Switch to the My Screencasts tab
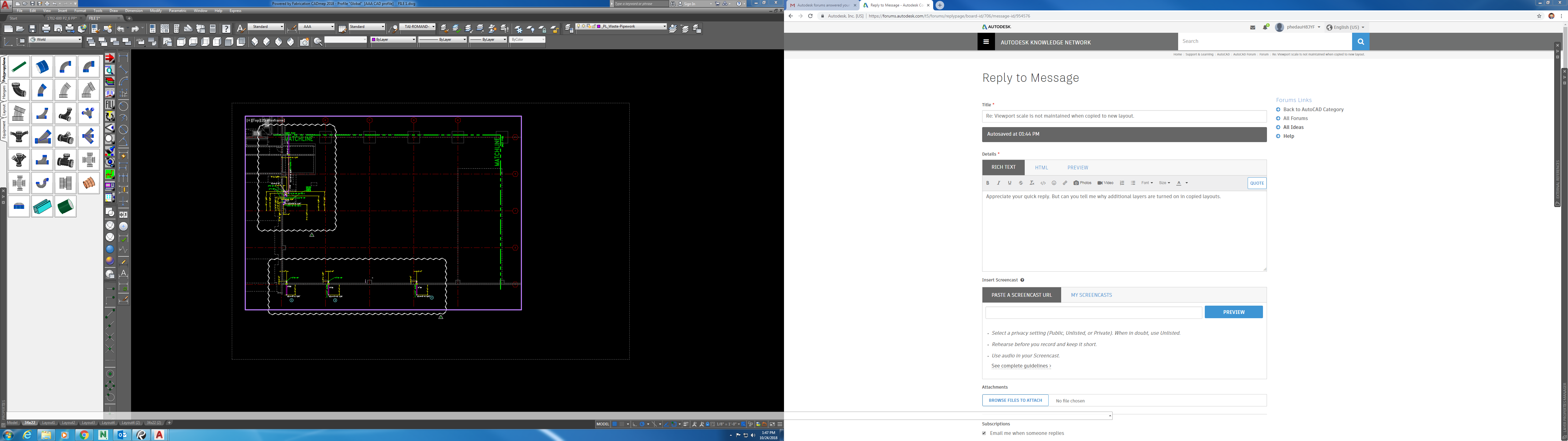 [x=1091, y=295]
